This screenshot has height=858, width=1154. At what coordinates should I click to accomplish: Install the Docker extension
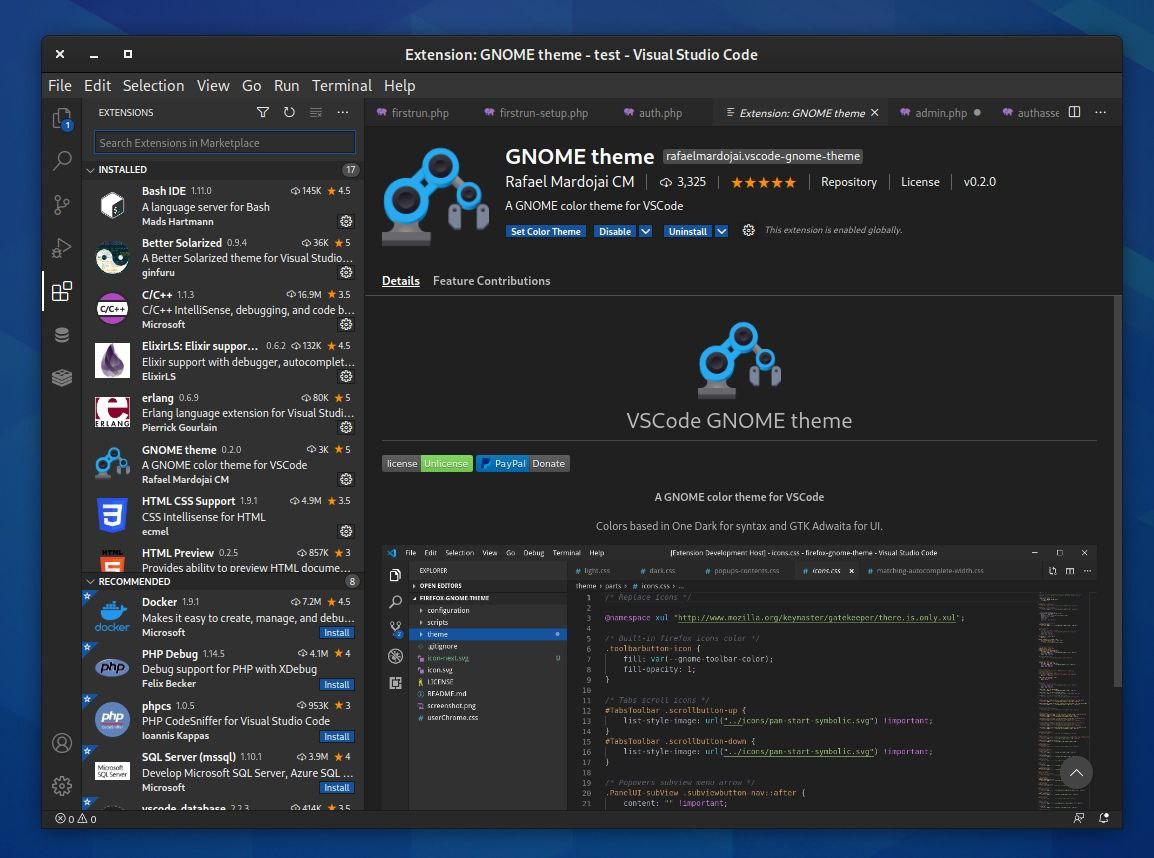337,633
